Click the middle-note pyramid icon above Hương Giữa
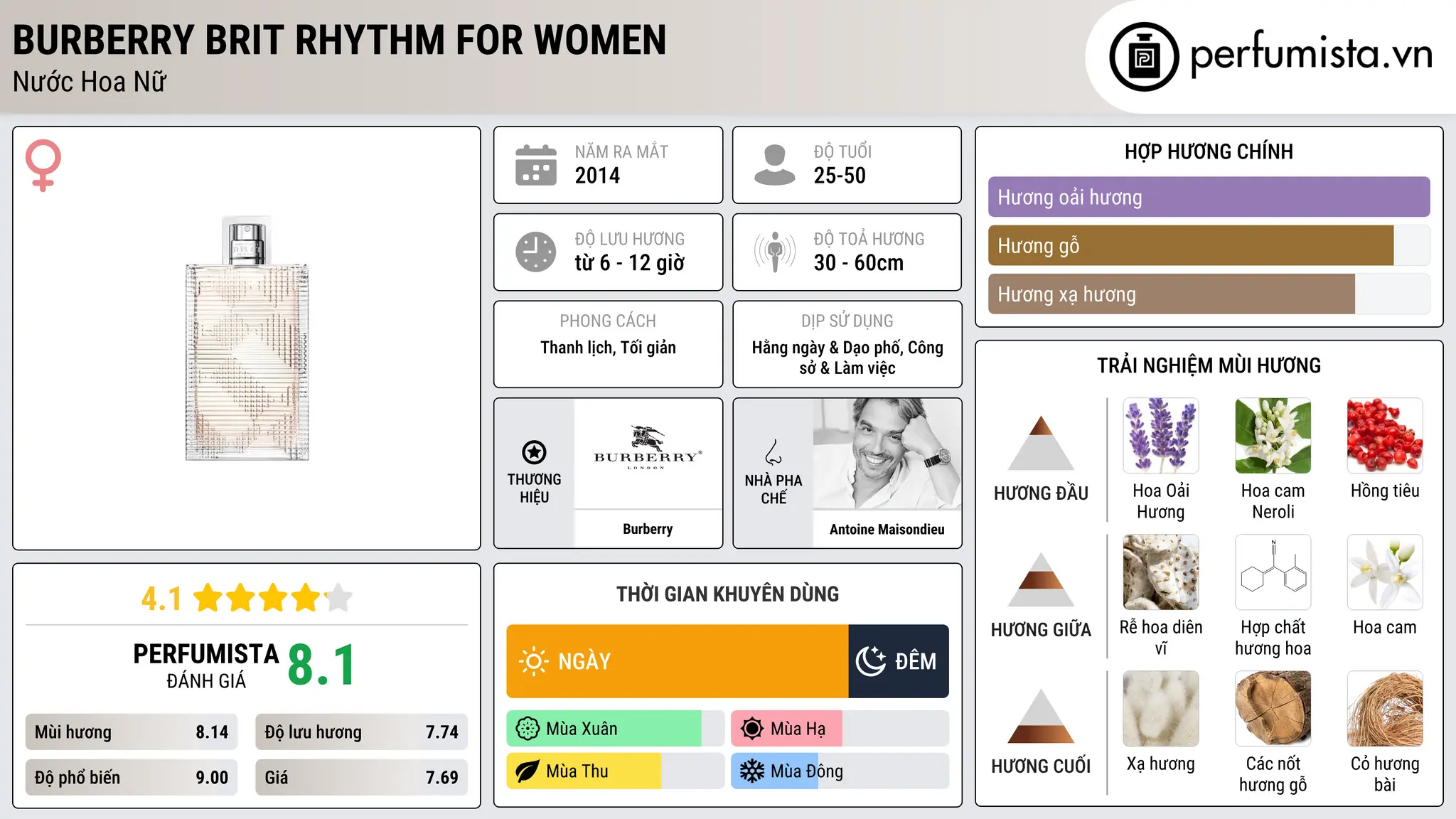This screenshot has height=819, width=1456. 1041,579
